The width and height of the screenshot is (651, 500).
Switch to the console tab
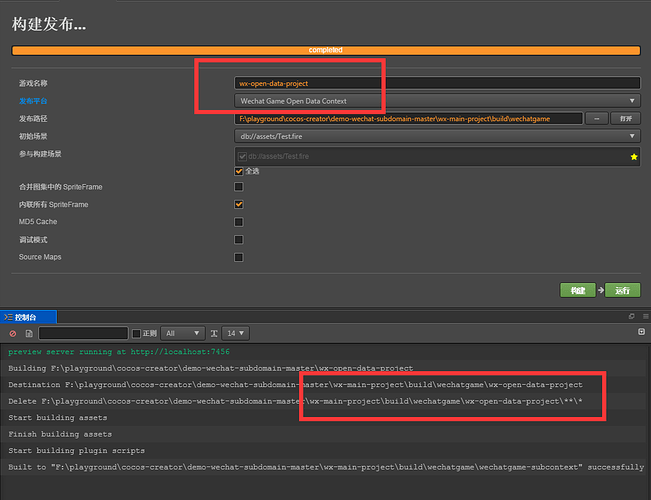tap(28, 317)
